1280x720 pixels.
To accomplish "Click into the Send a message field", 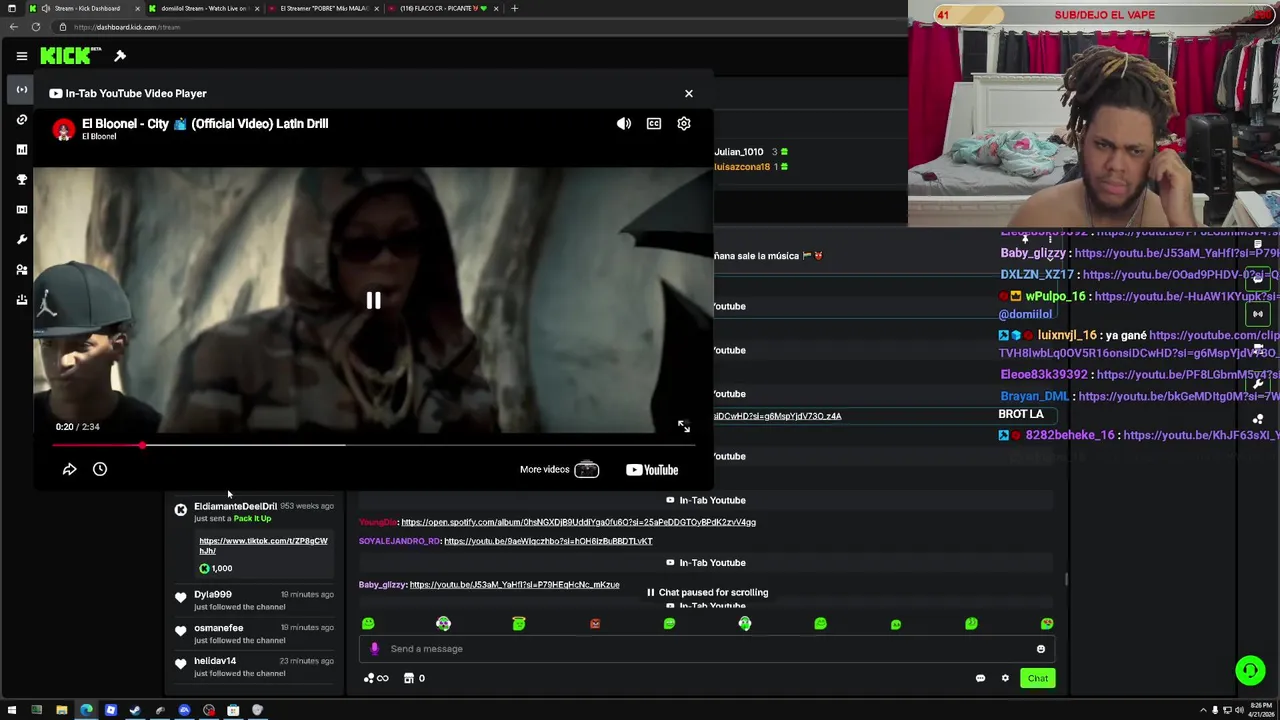I will click(708, 649).
